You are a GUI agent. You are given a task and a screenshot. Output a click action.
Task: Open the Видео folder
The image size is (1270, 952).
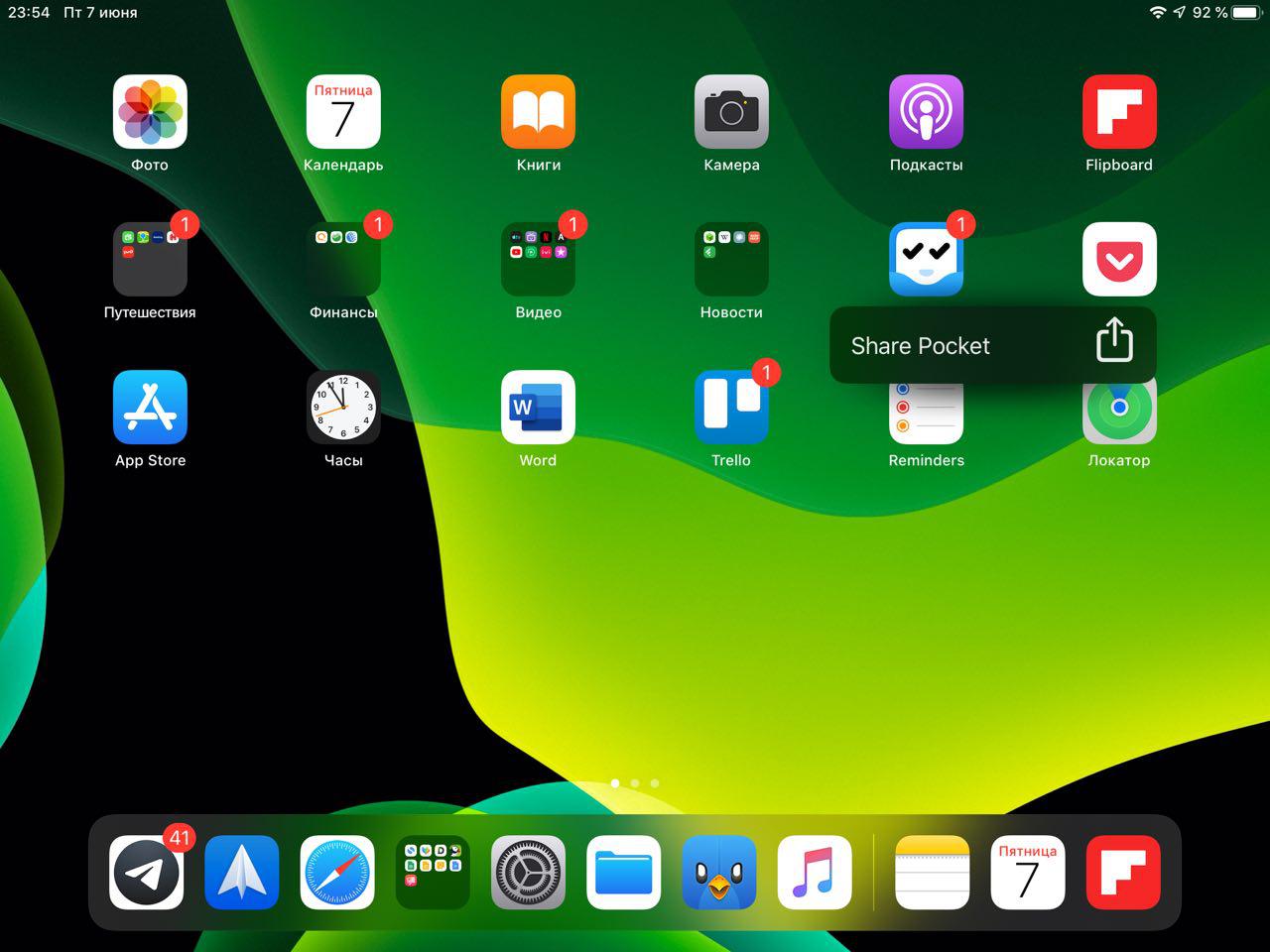point(538,259)
